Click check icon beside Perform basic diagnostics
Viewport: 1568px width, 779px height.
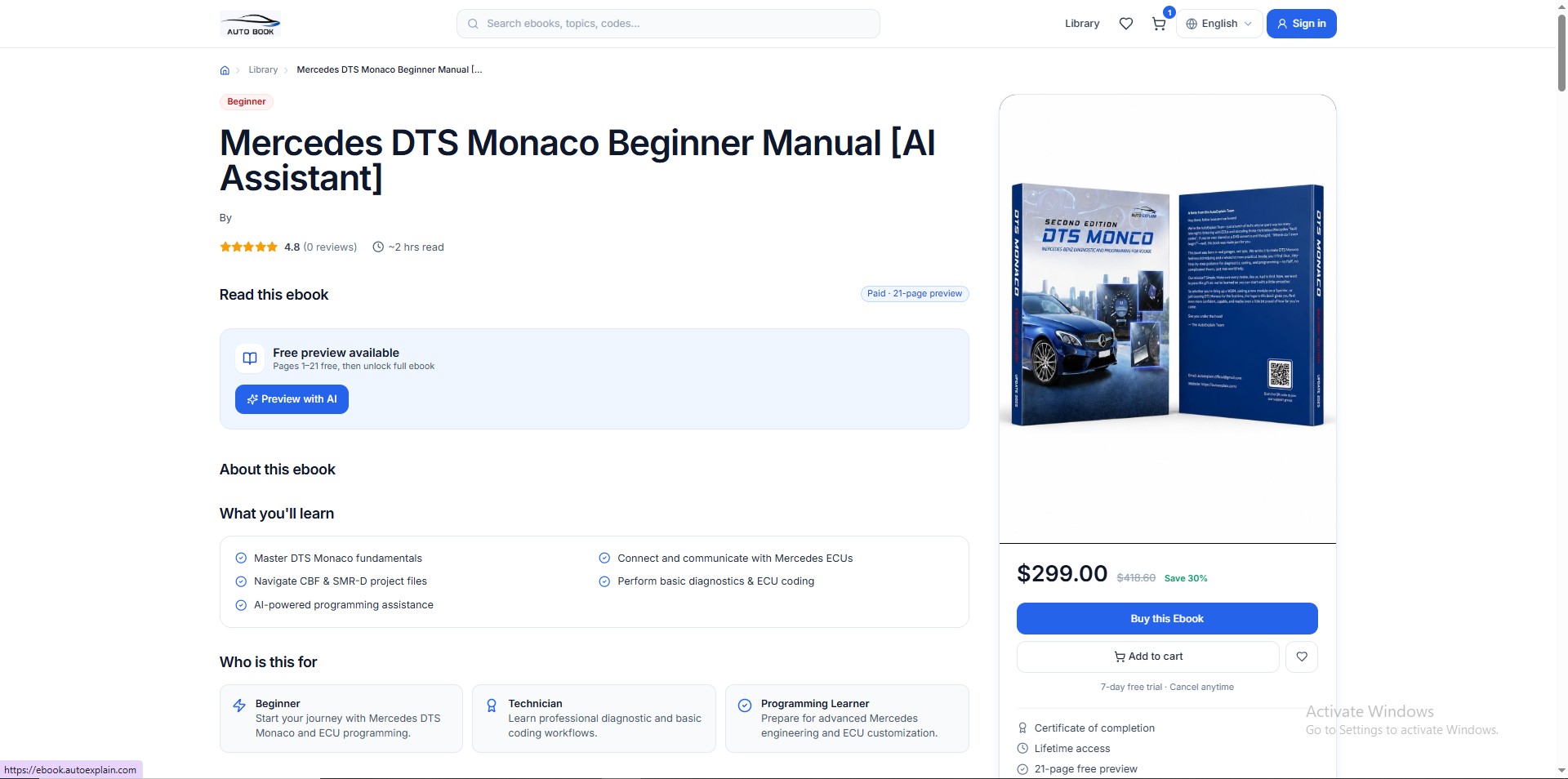604,581
